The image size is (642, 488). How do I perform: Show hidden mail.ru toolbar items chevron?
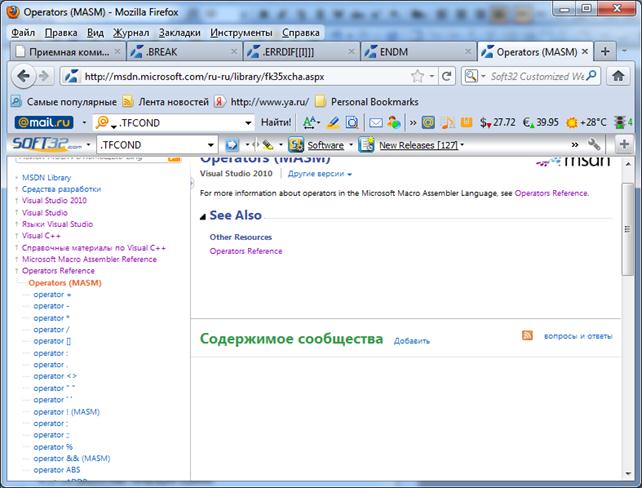[413, 122]
